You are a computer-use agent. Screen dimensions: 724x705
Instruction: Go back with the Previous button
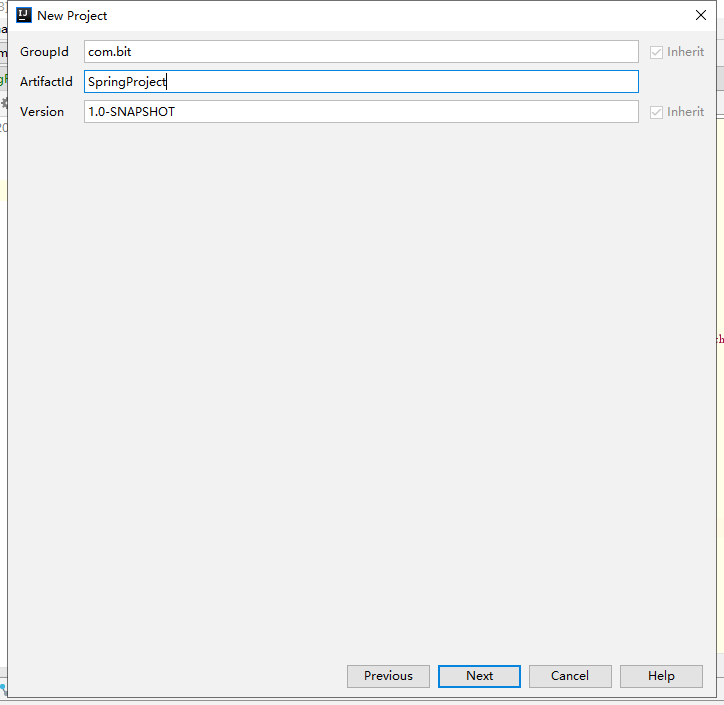(x=388, y=676)
